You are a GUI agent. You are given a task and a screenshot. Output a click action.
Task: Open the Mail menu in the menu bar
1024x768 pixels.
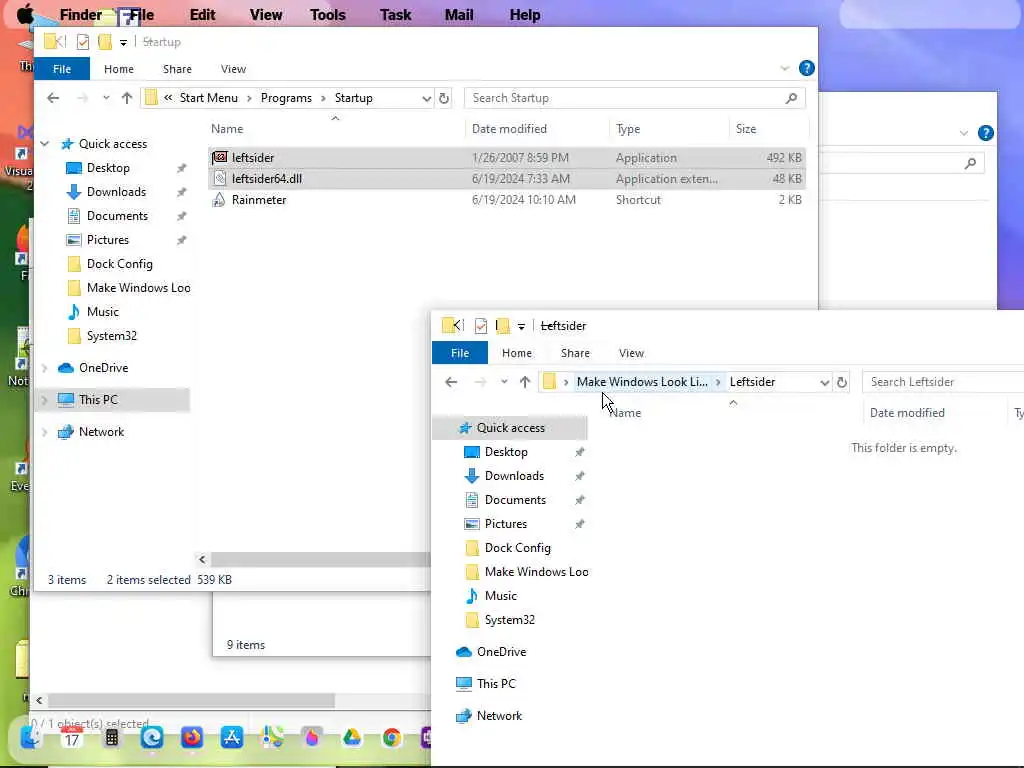(x=459, y=14)
